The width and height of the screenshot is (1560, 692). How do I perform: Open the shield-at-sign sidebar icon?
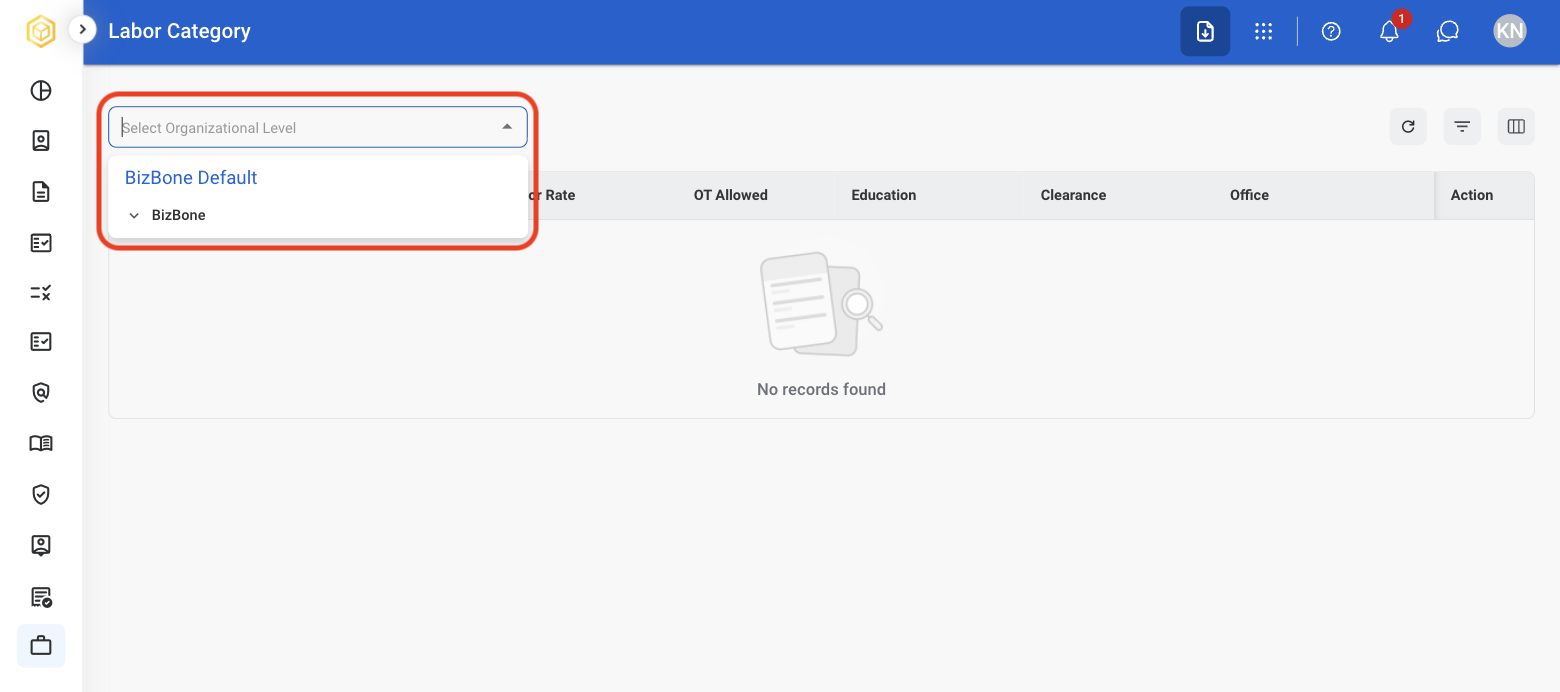pyautogui.click(x=41, y=393)
